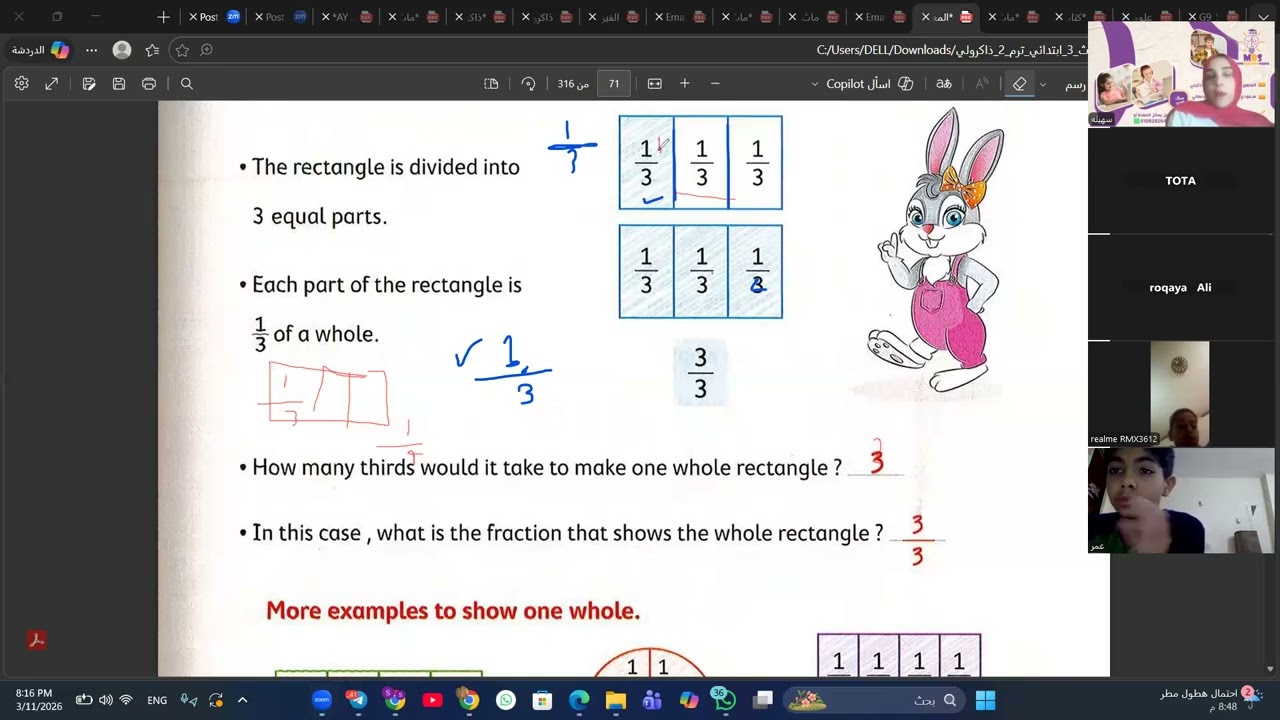1280x720 pixels.
Task: Fit page to width
Action: 655,84
